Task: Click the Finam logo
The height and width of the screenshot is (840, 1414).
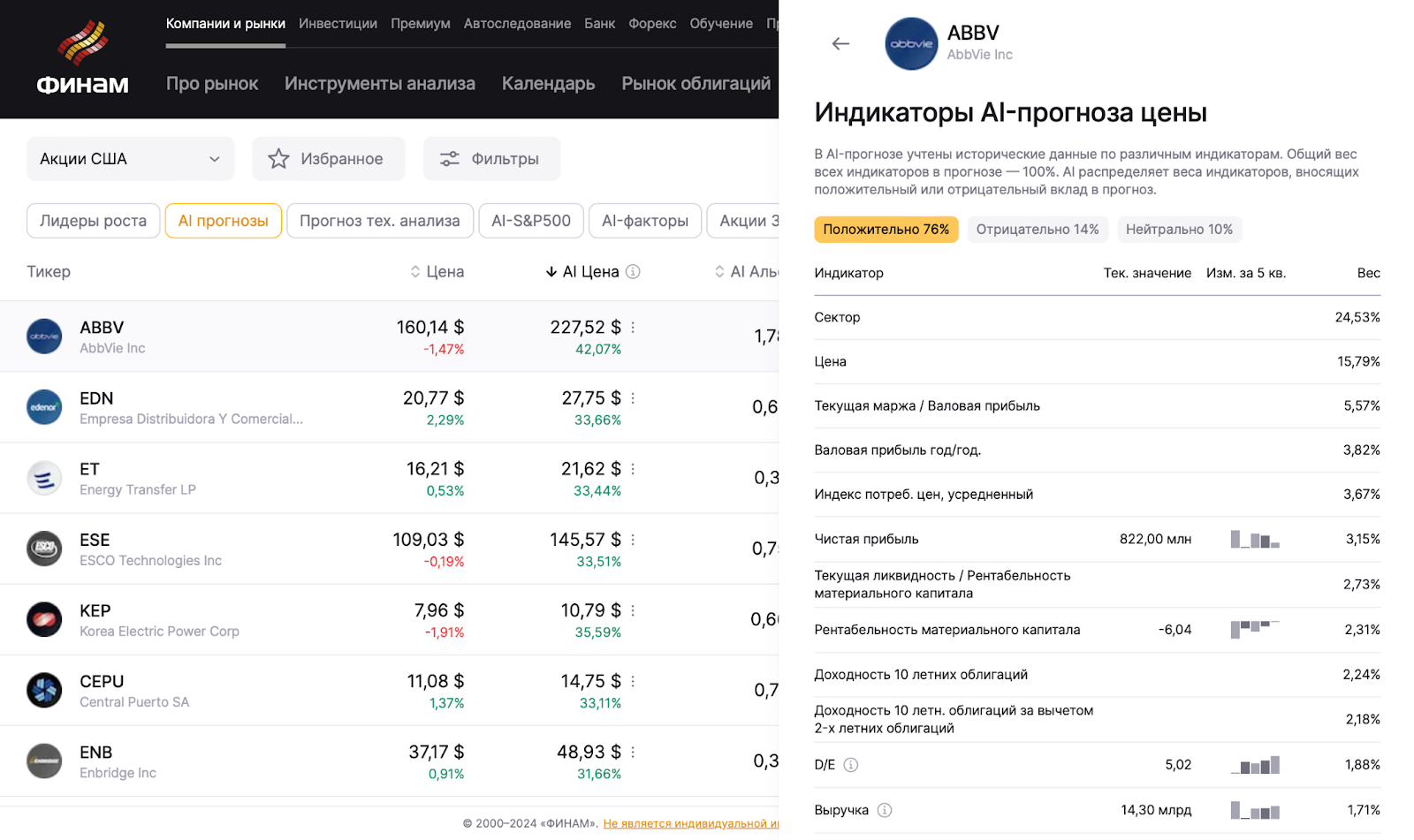Action: click(x=82, y=58)
